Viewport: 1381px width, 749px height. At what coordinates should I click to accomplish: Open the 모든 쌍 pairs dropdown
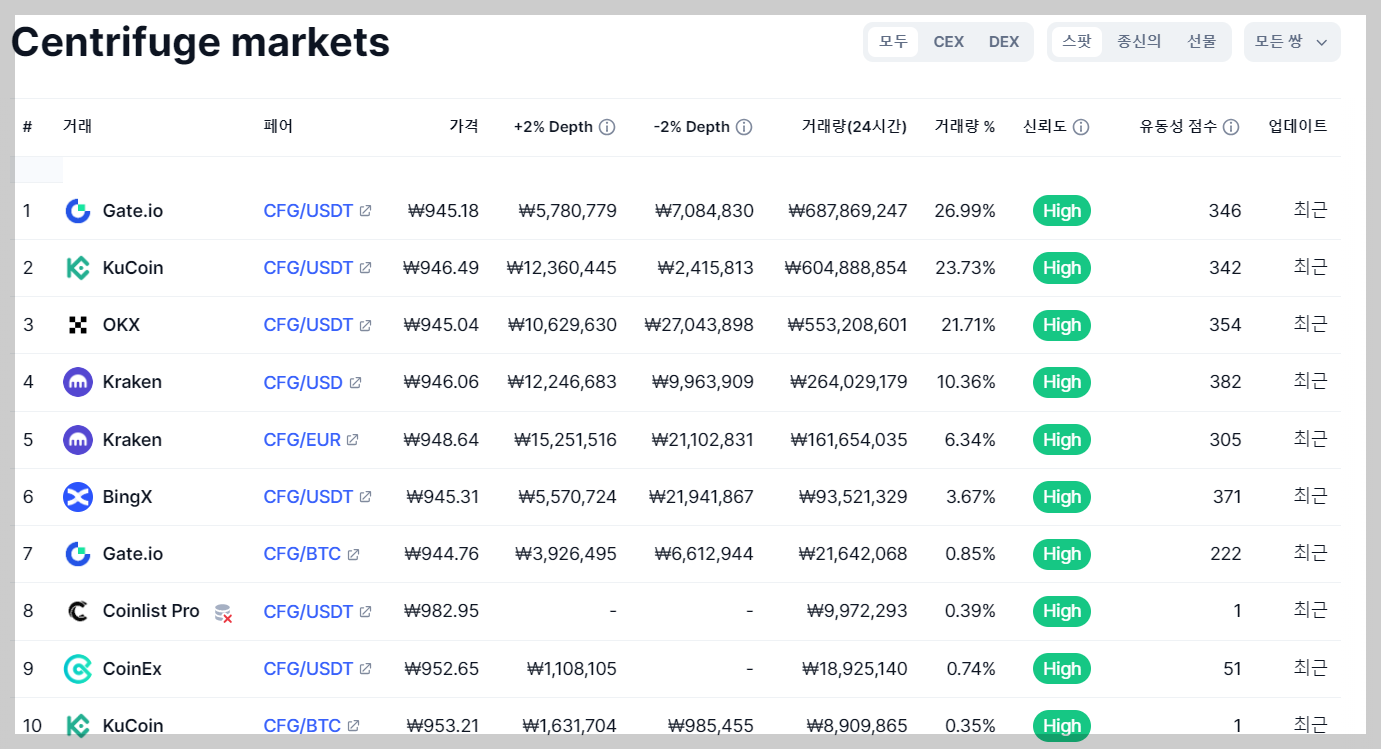1292,42
